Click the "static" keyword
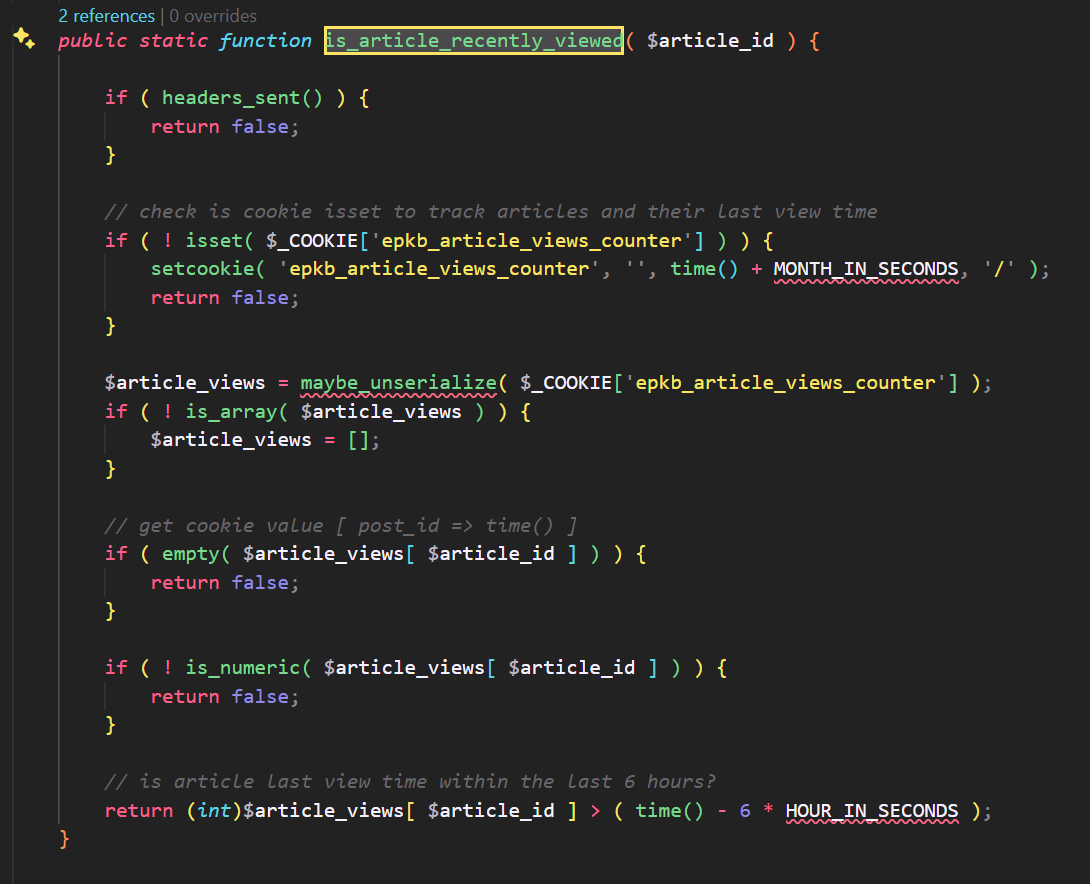This screenshot has width=1090, height=884. pyautogui.click(x=173, y=41)
